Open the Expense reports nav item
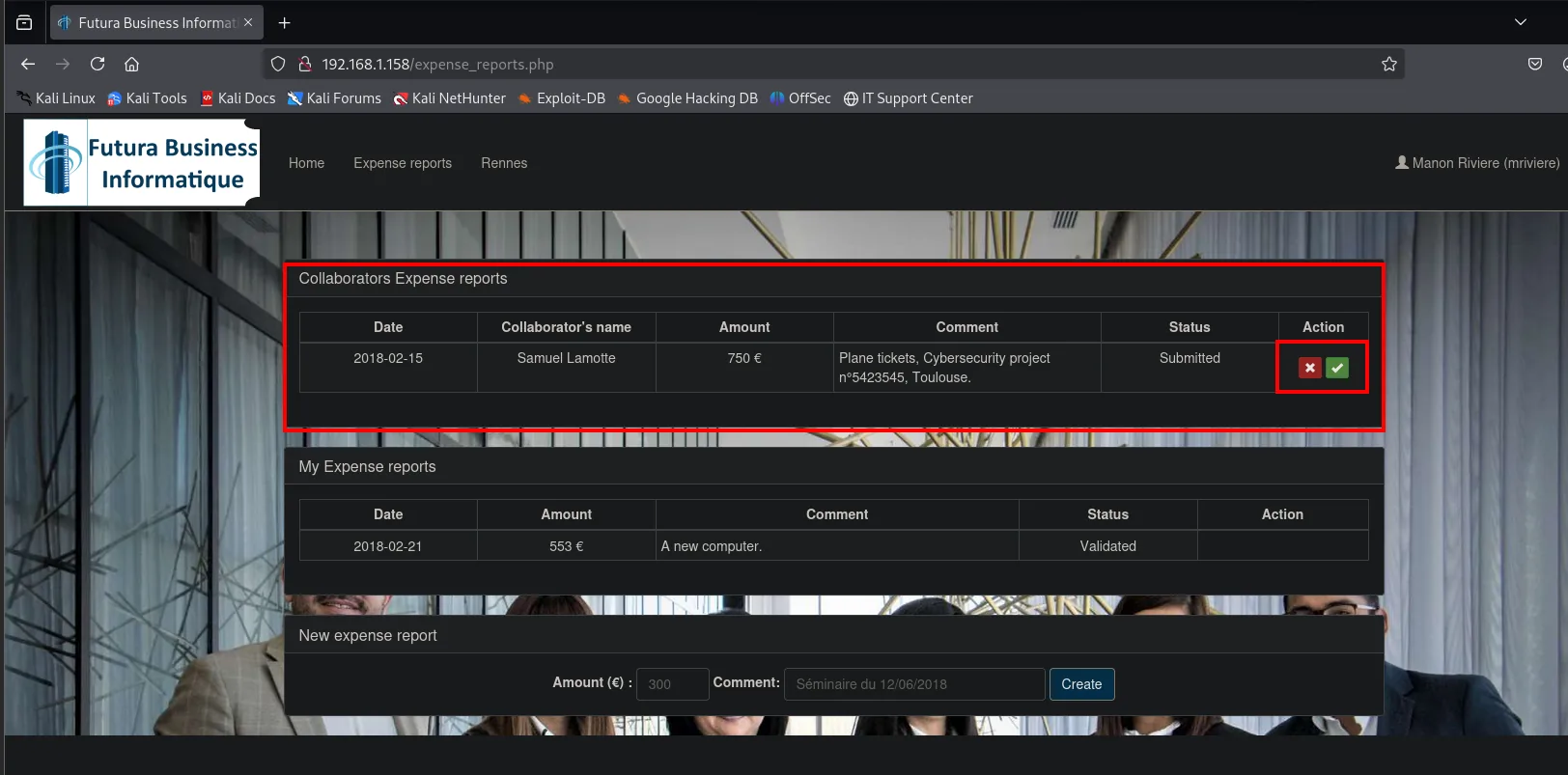Screen dimensions: 1568x775 [x=403, y=163]
